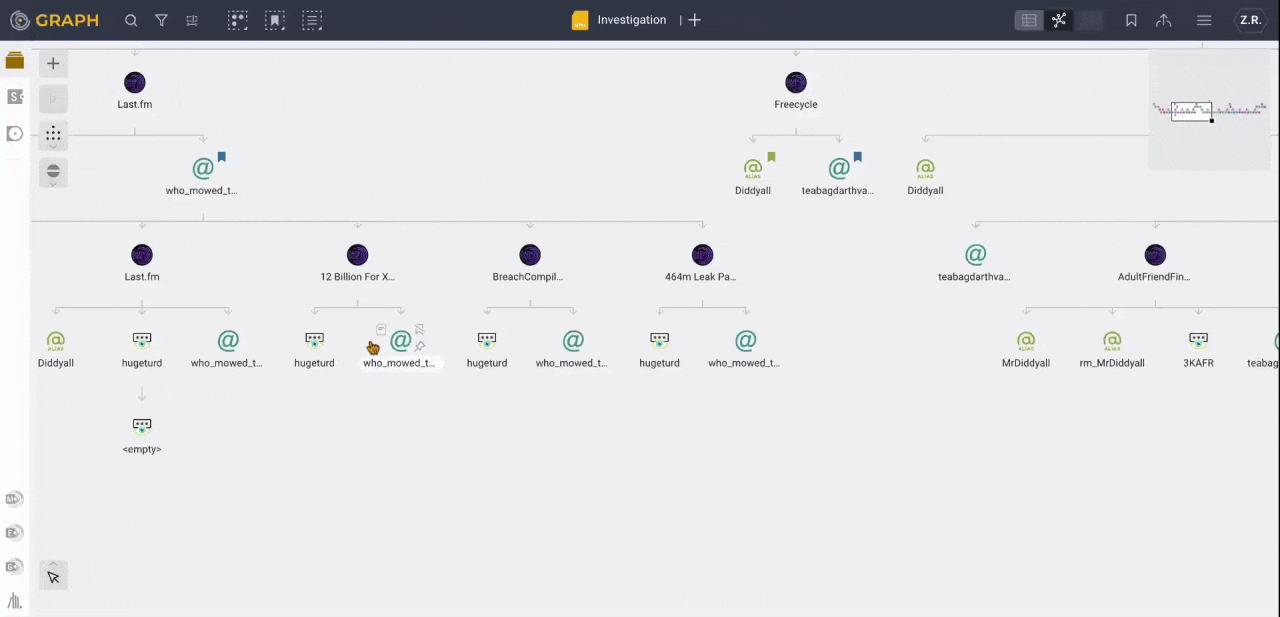Open the gold folder panel in the sidebar

click(14, 61)
